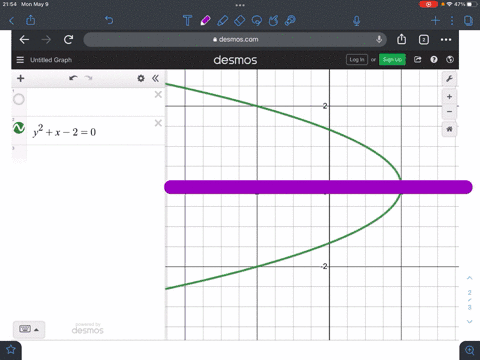Add a new expression item
Viewport: 480px width, 360px height.
(x=21, y=78)
